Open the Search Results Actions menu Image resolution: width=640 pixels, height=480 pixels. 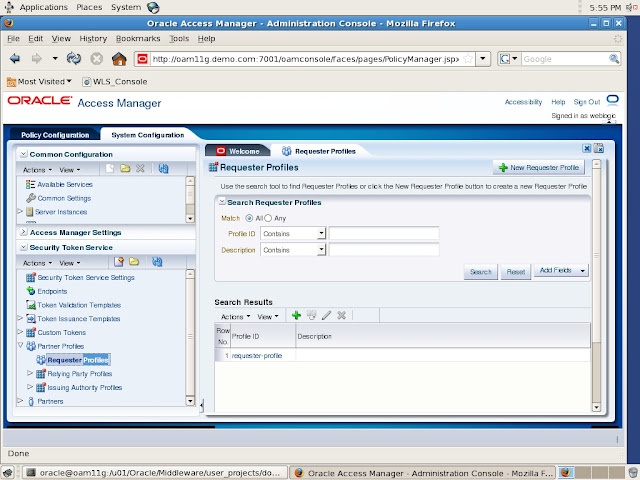(236, 317)
